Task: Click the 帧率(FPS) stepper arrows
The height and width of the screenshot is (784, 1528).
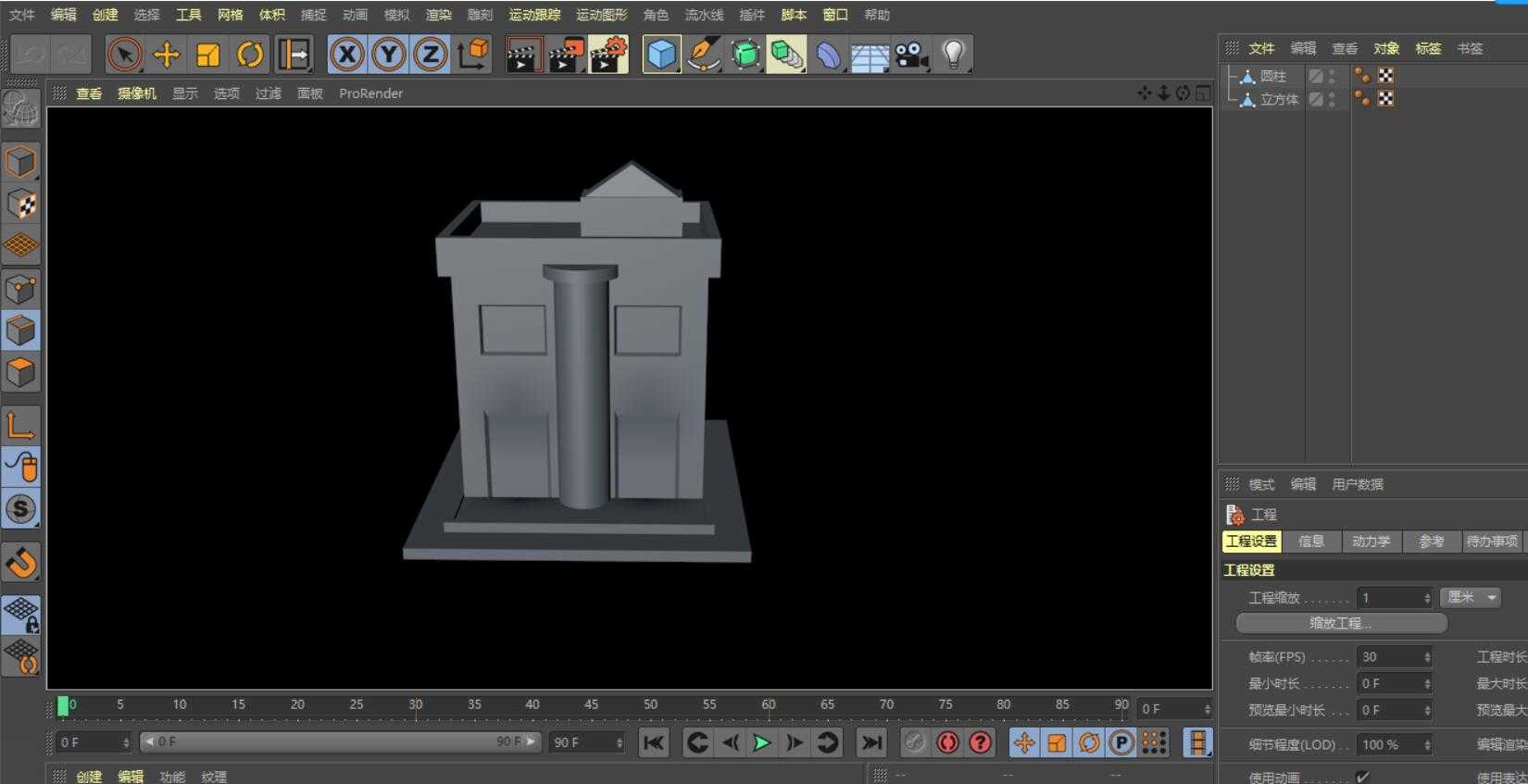Action: pos(1427,657)
